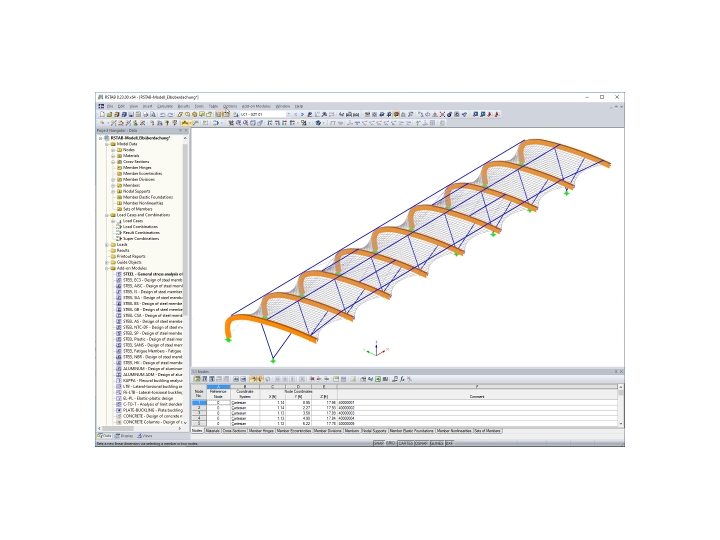Viewport: 720px width, 540px height.
Task: Toggle the GLINES status bar button
Action: 437,444
